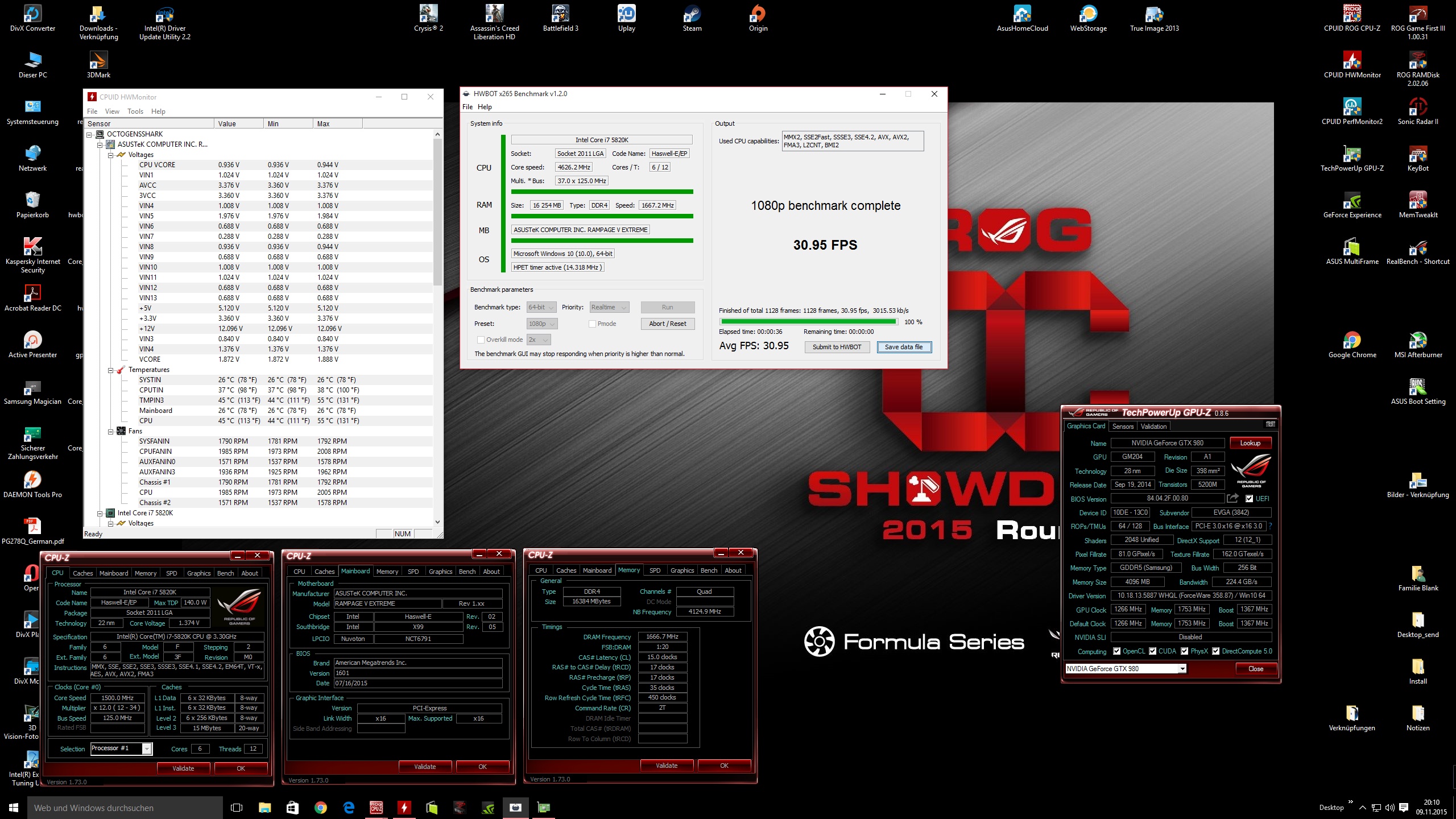Image resolution: width=1456 pixels, height=819 pixels.
Task: Open the Windows Store taskbar icon
Action: point(292,807)
